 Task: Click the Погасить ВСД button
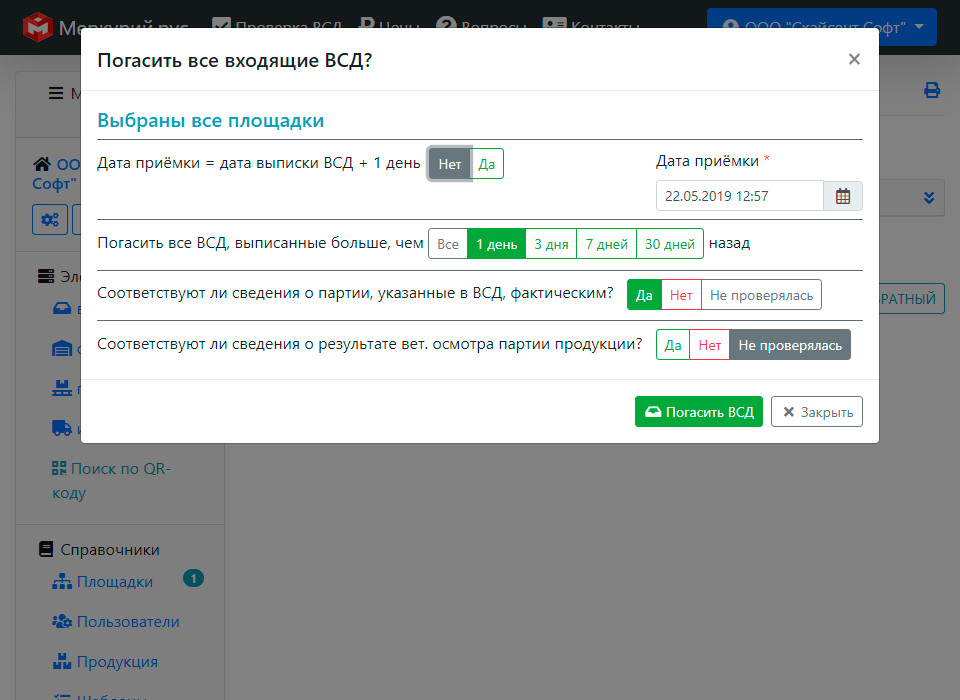tap(699, 412)
